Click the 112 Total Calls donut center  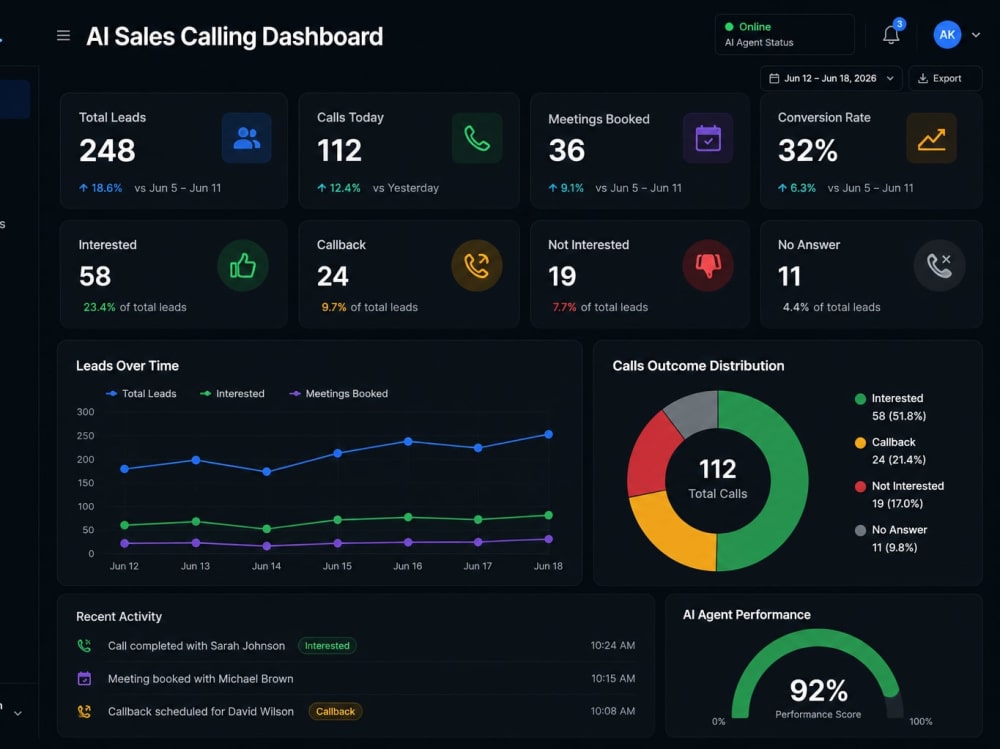click(717, 478)
